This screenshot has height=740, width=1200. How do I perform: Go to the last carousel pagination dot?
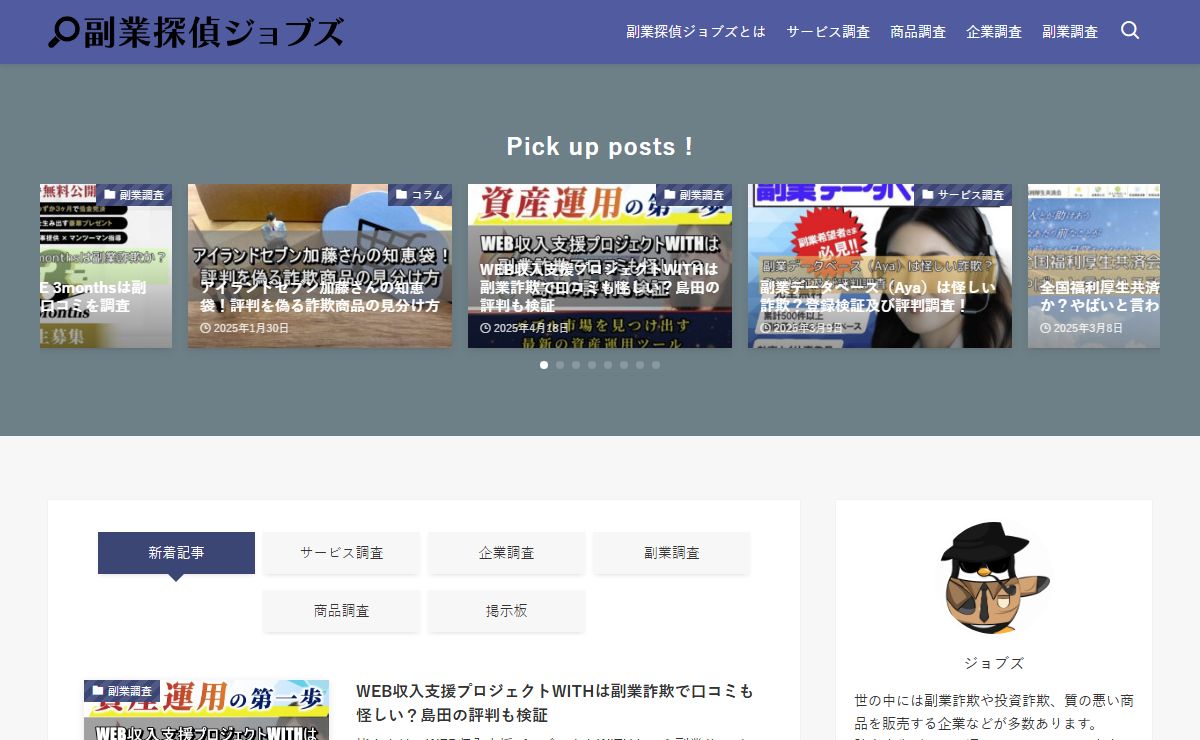(x=656, y=365)
